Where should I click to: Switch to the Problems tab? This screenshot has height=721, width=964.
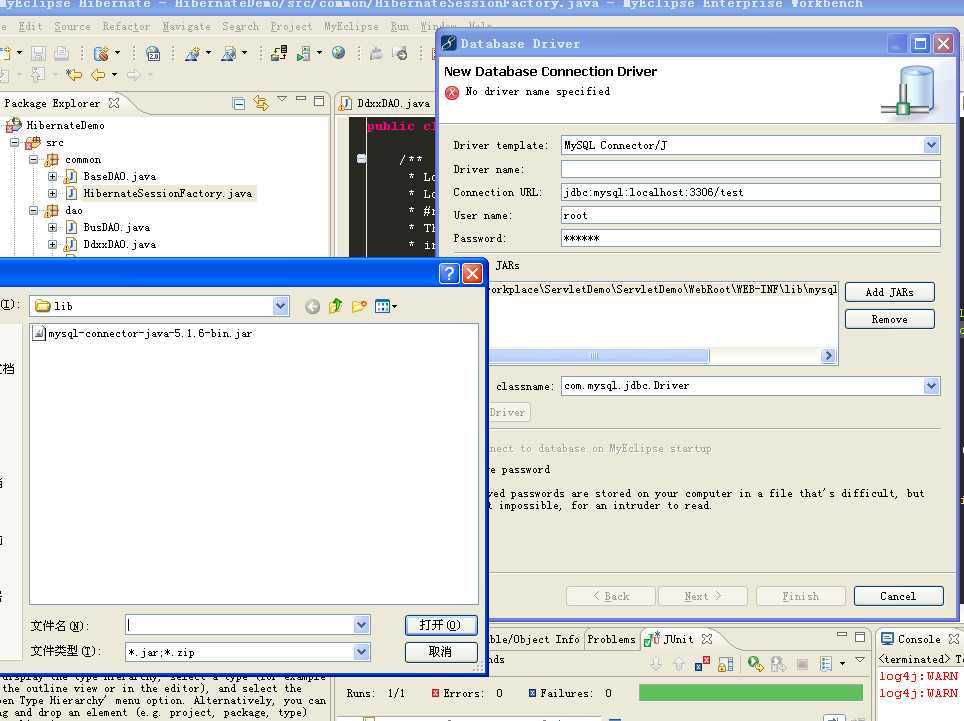click(x=611, y=639)
